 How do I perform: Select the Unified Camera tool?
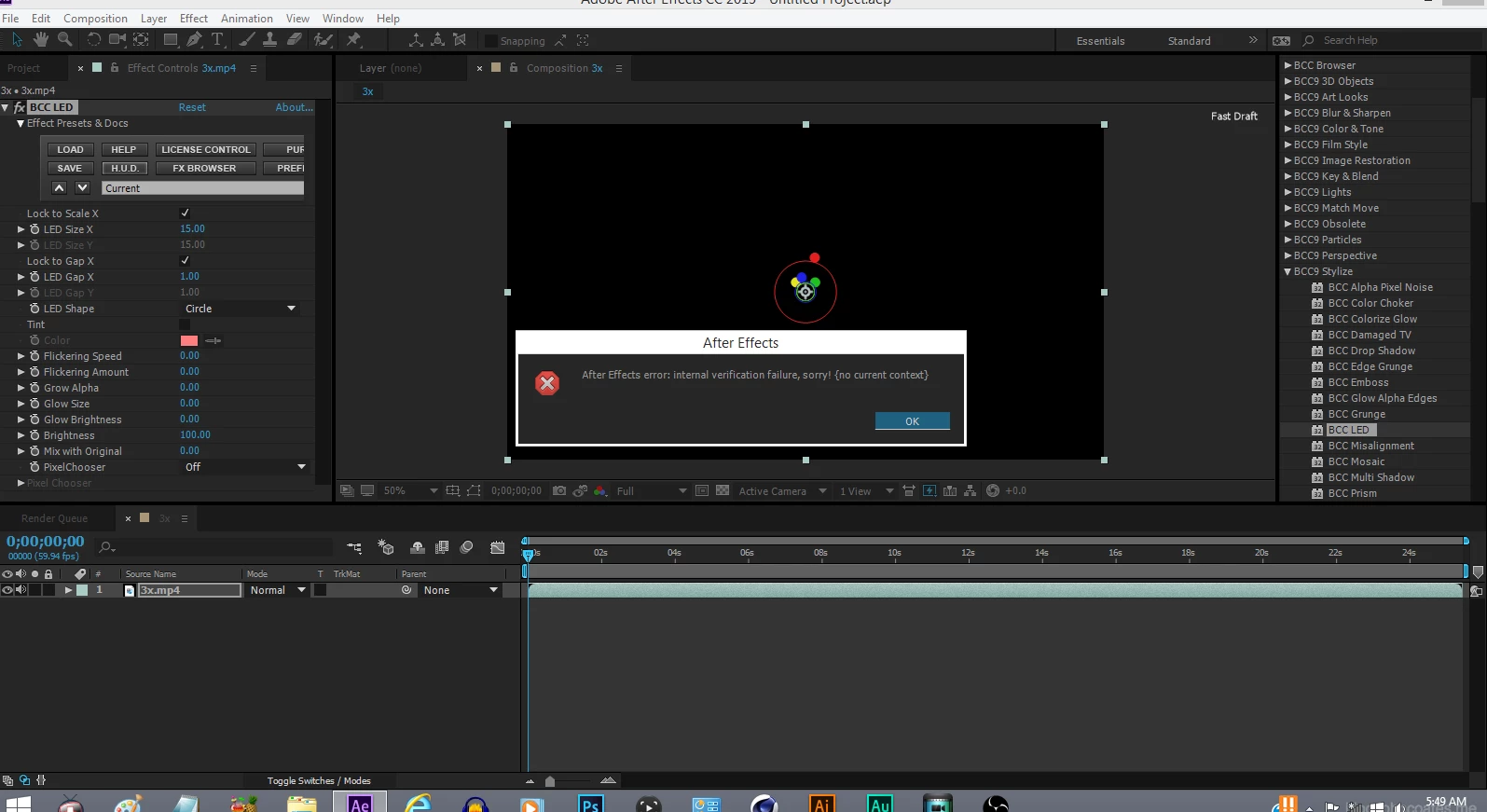click(117, 39)
